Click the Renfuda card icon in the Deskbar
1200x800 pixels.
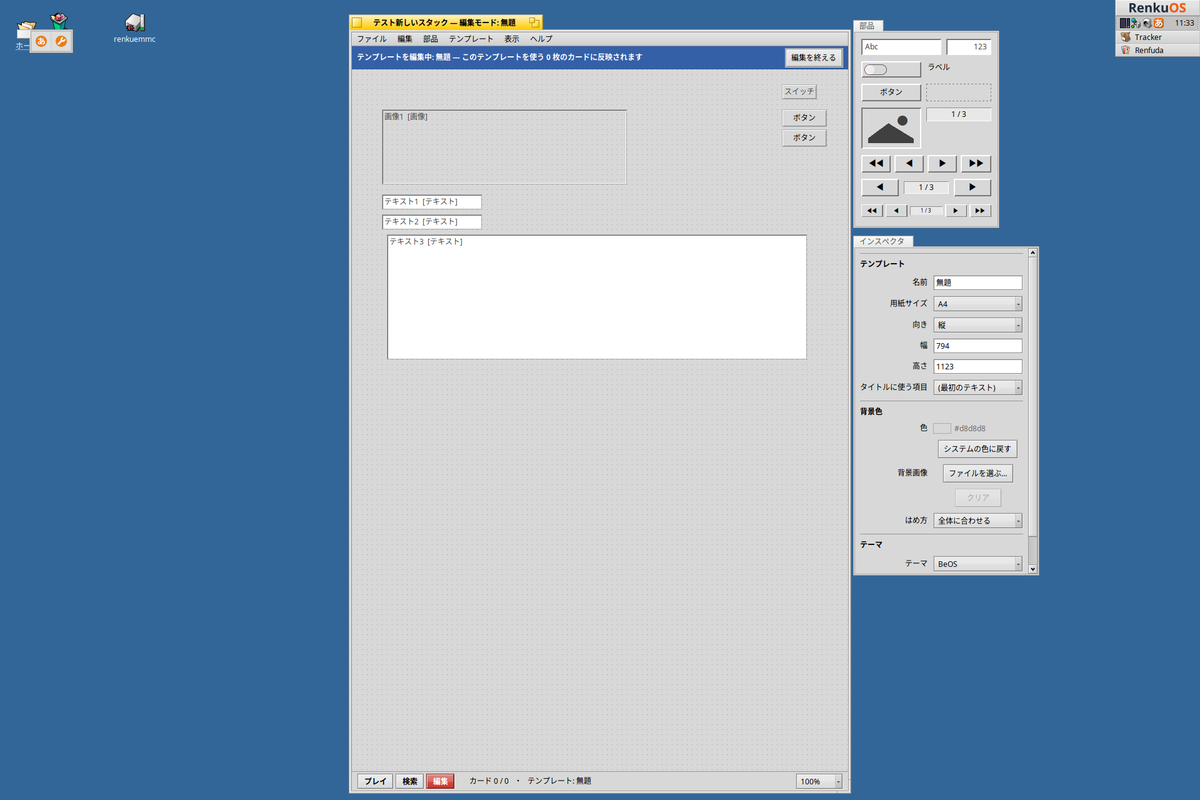click(x=1126, y=49)
